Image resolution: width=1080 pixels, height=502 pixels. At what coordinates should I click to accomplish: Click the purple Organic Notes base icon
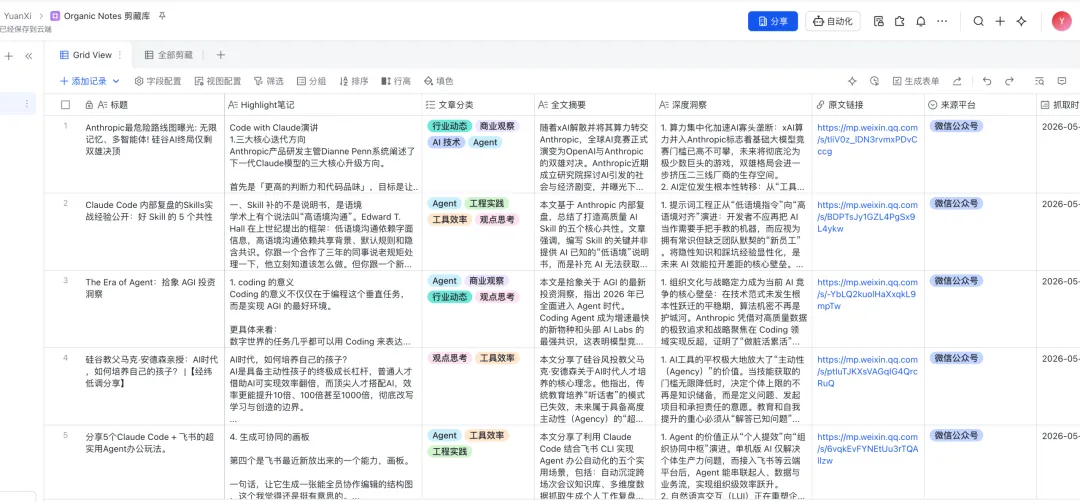coord(55,15)
